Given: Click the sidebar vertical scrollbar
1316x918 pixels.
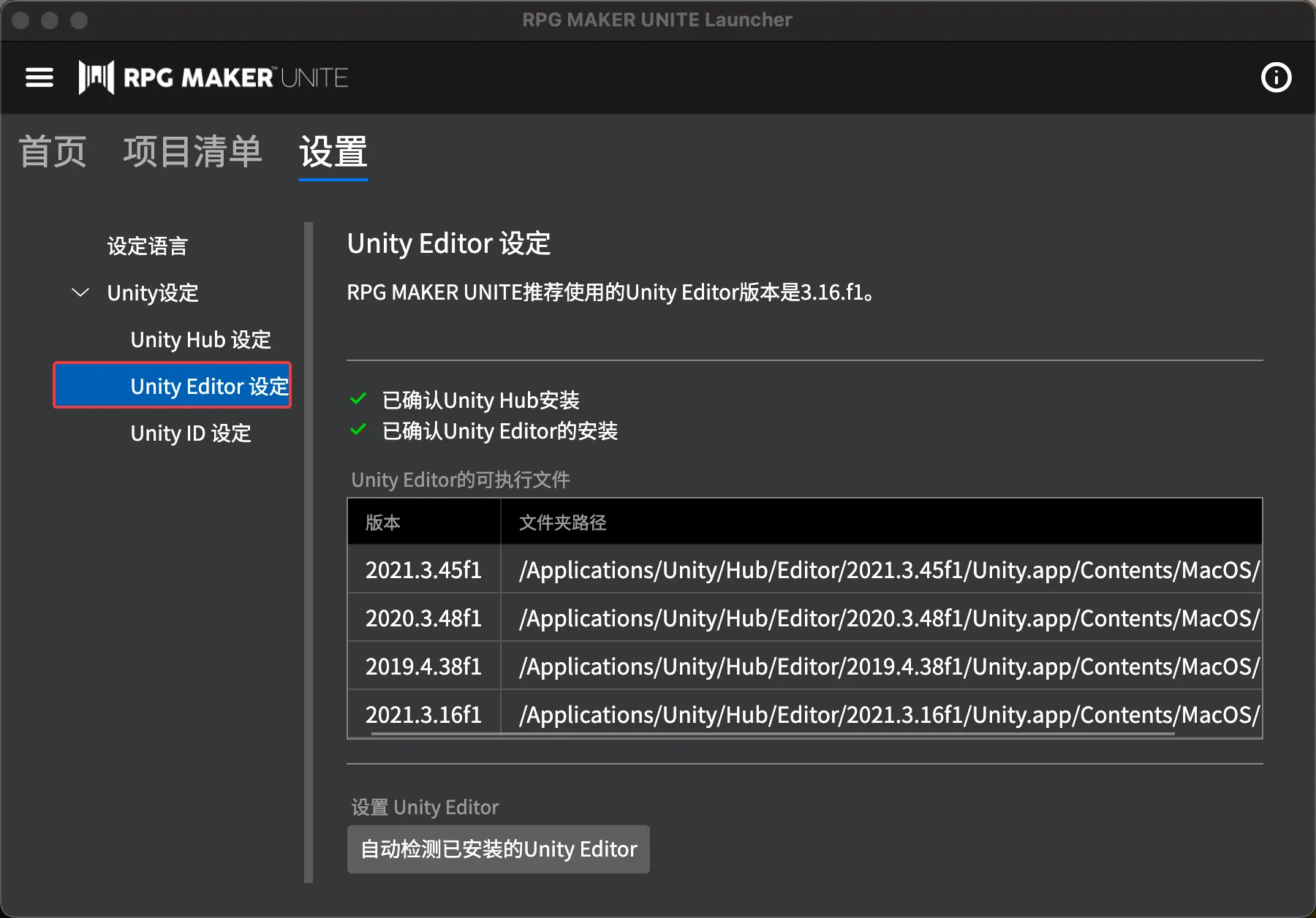Looking at the screenshot, I should [x=309, y=553].
